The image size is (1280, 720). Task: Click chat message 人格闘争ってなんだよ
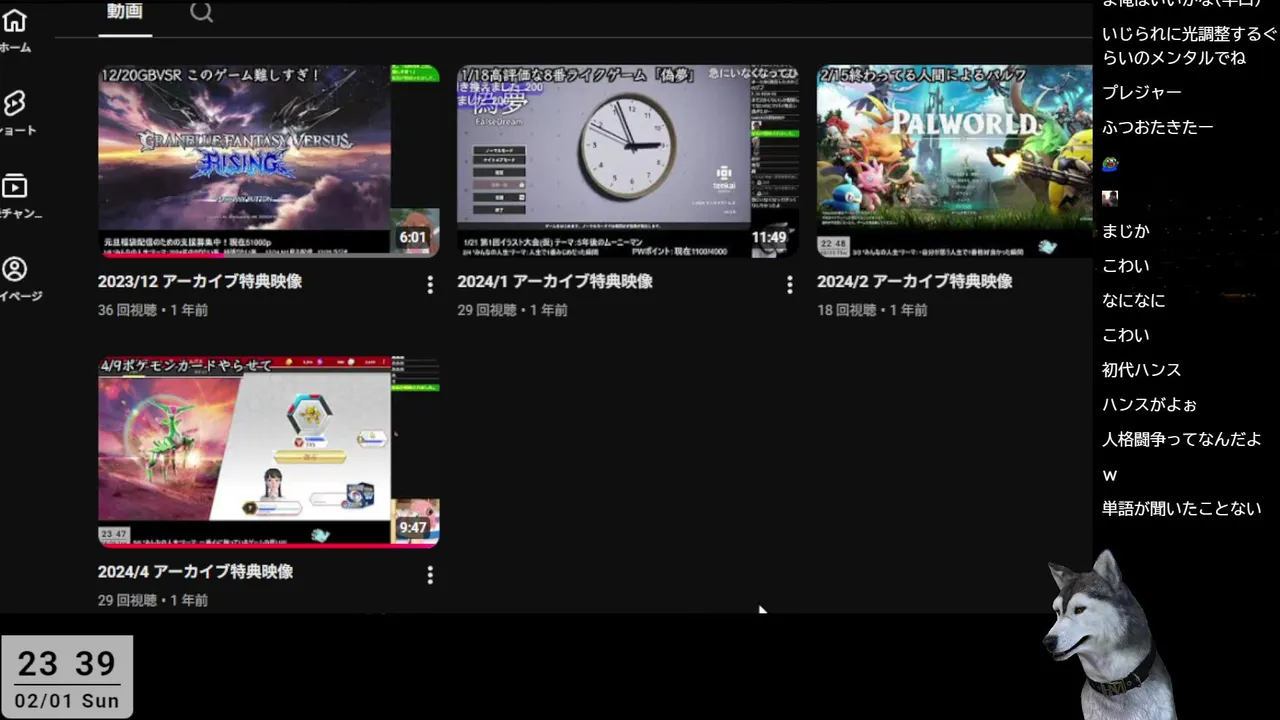(1182, 439)
